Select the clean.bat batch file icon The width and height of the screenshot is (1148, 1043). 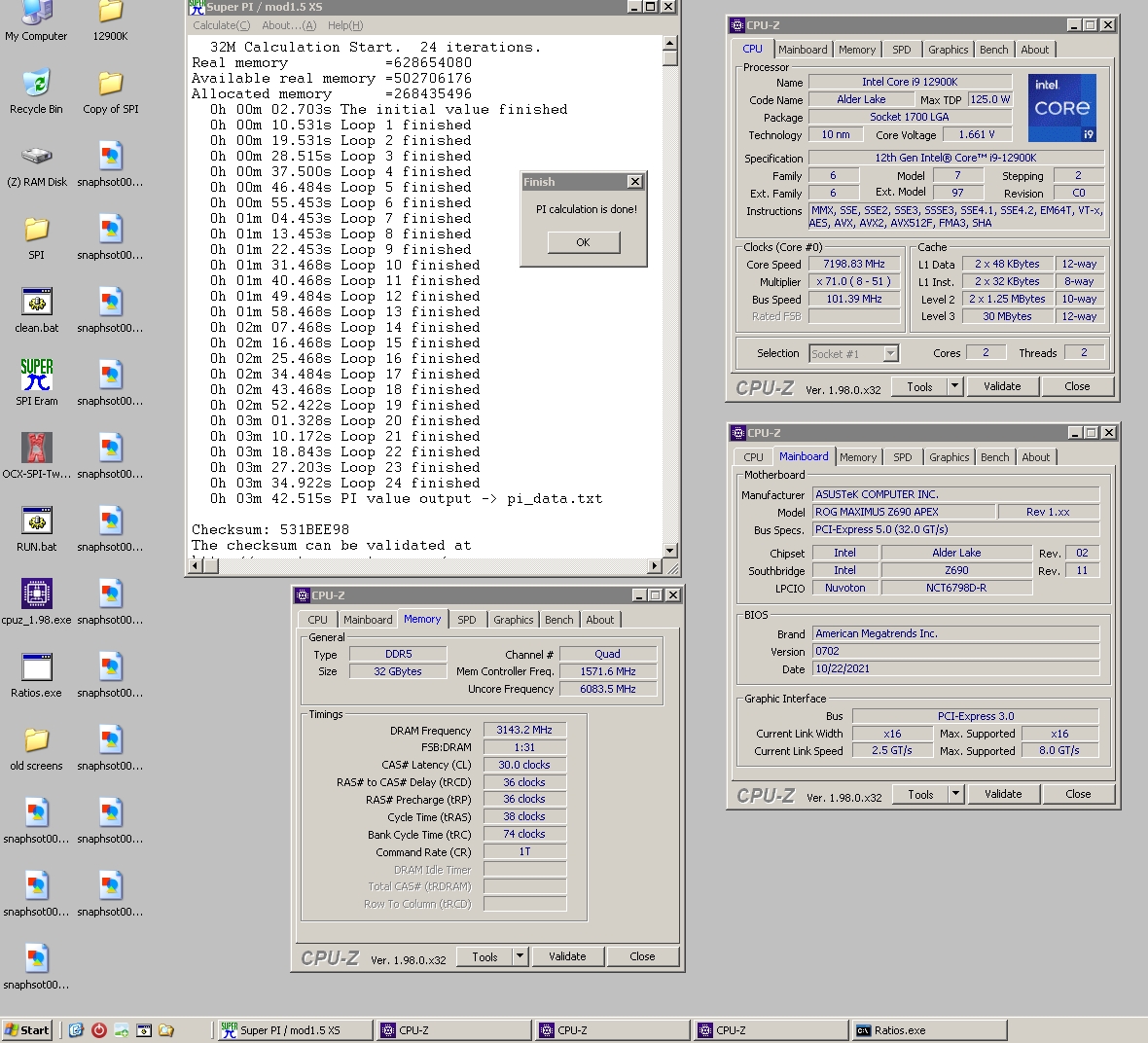[37, 302]
